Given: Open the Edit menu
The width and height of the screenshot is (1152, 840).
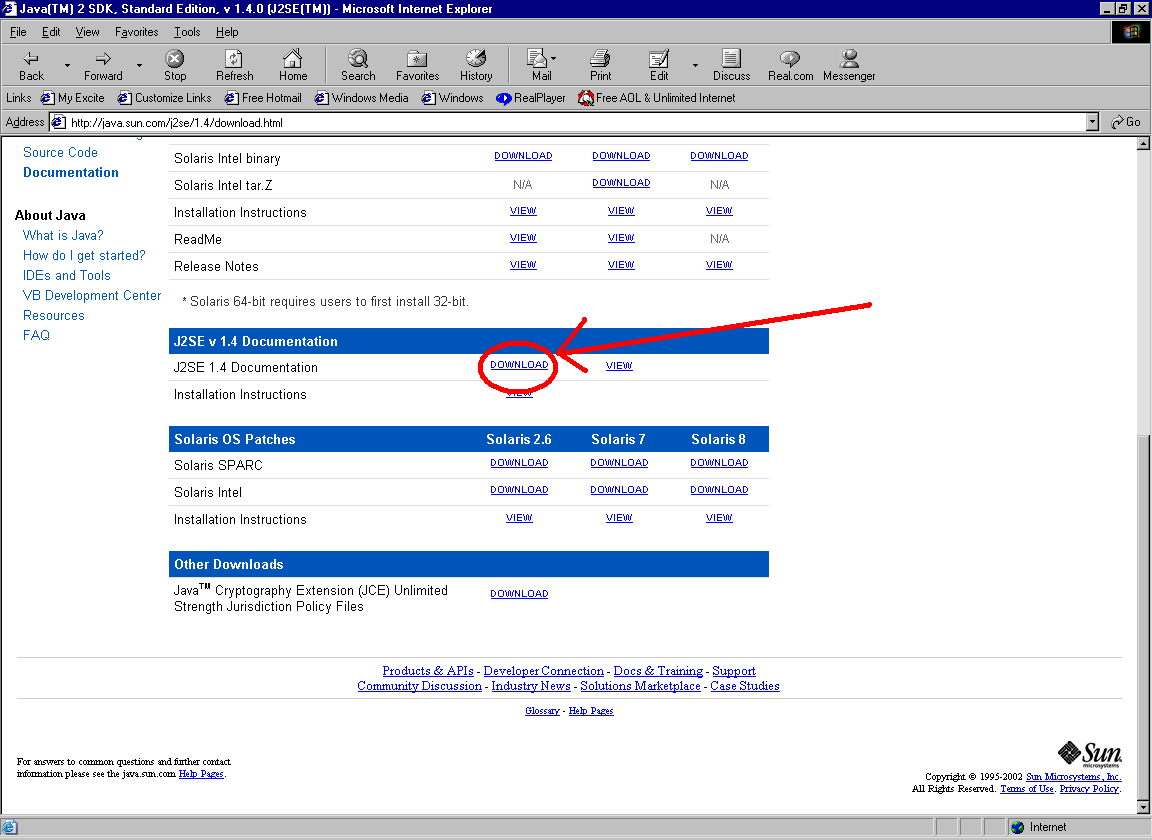Looking at the screenshot, I should click(51, 32).
